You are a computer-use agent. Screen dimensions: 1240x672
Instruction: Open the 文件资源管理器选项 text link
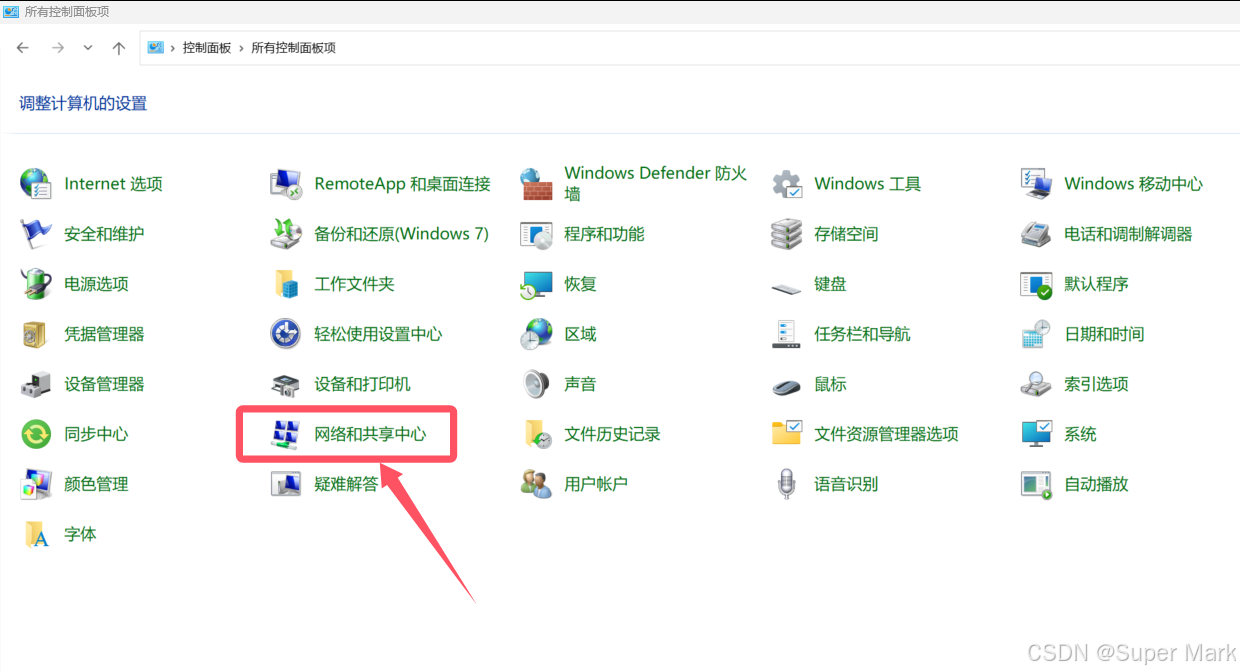pyautogui.click(x=886, y=434)
